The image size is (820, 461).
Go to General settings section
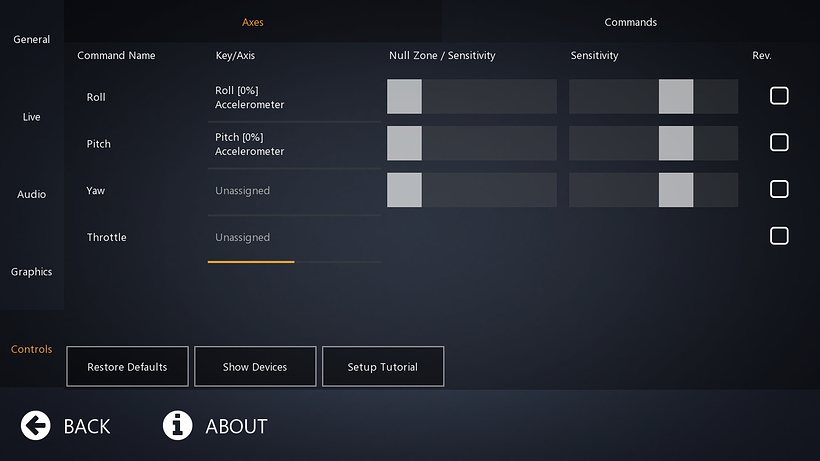tap(31, 39)
